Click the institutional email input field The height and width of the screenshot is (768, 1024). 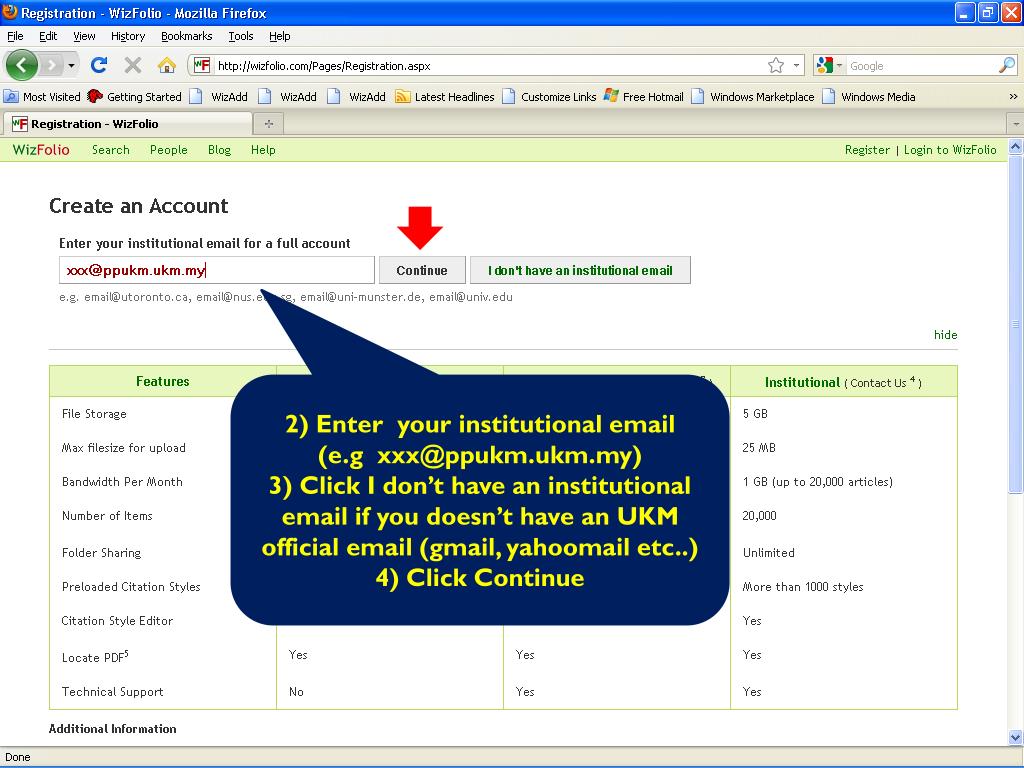coord(217,270)
